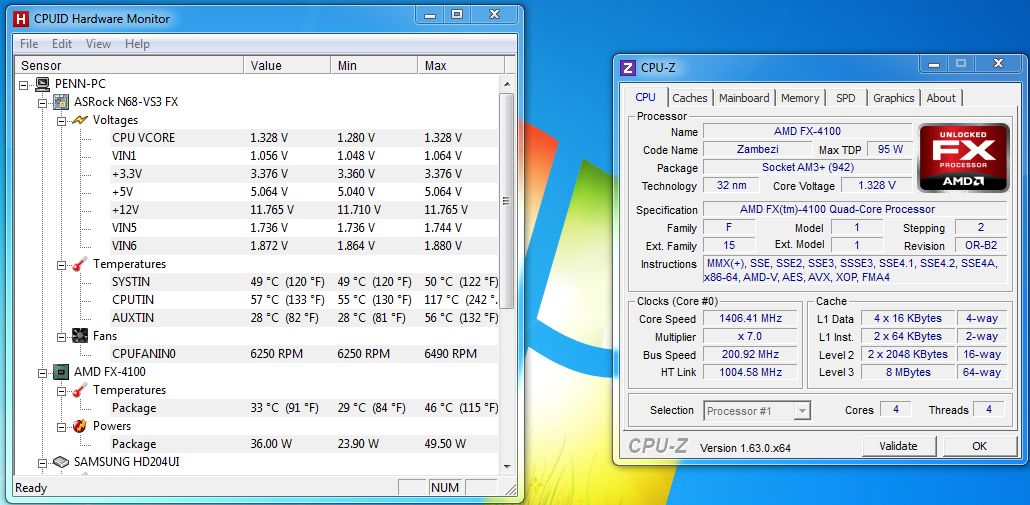Click the Max column header
1030x505 pixels.
[461, 65]
